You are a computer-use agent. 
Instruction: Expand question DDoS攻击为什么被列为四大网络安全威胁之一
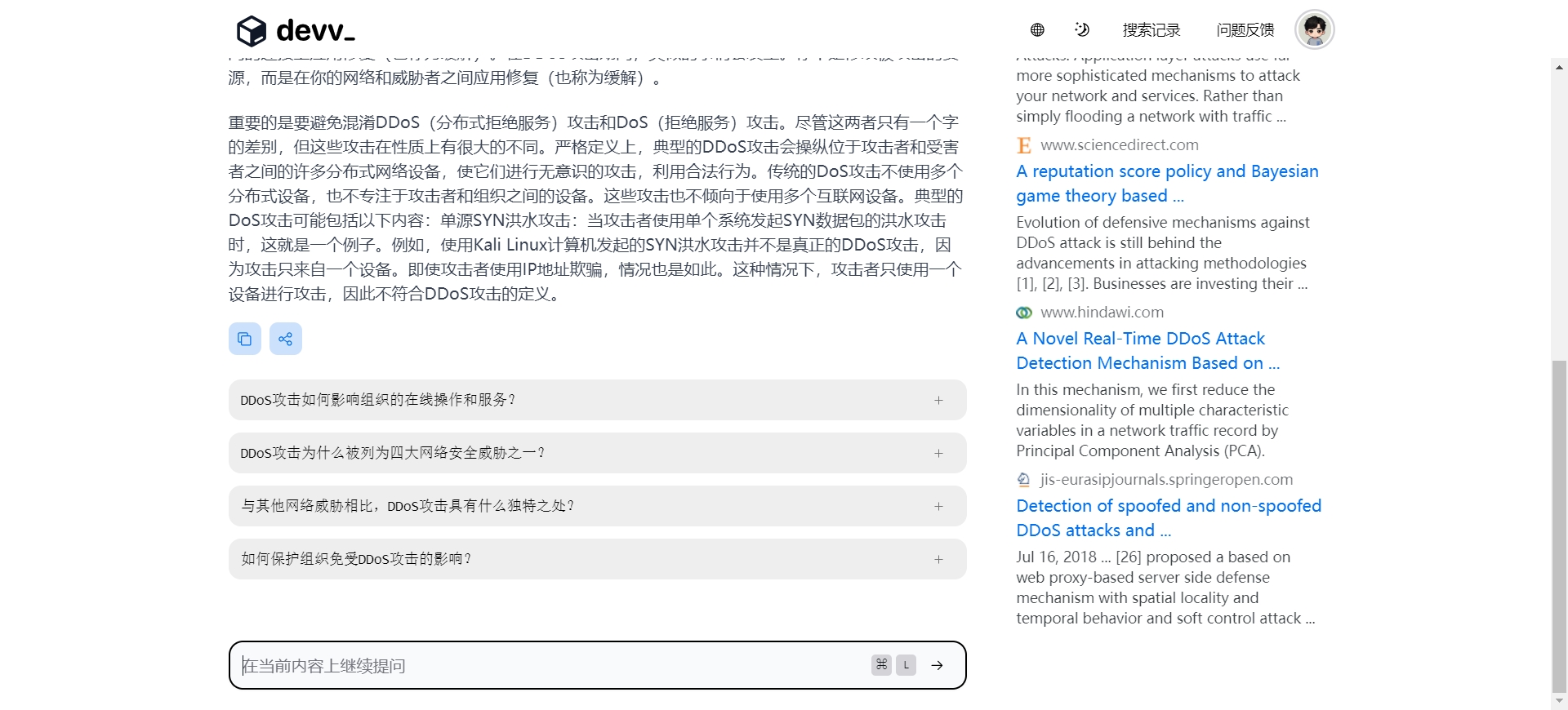click(x=597, y=453)
